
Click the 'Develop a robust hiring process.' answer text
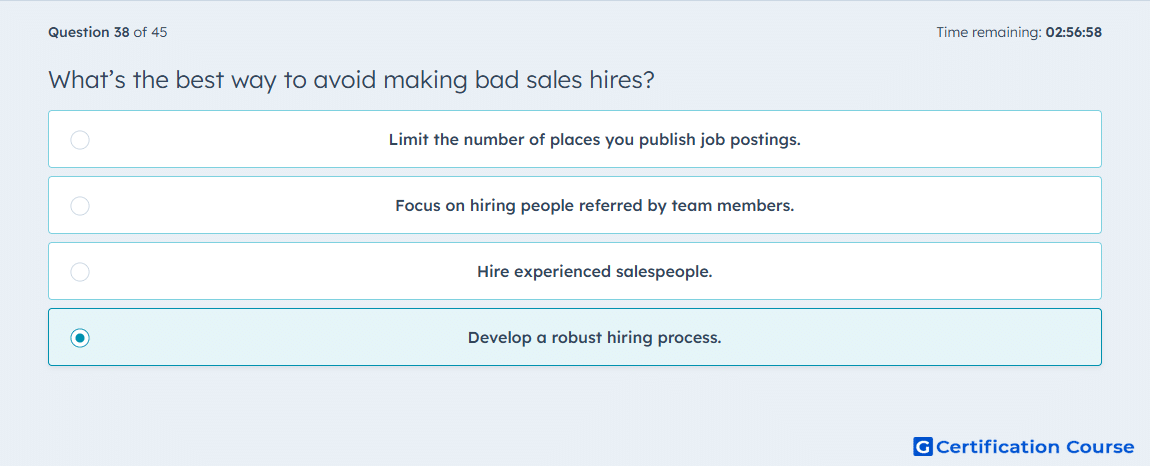coord(595,338)
